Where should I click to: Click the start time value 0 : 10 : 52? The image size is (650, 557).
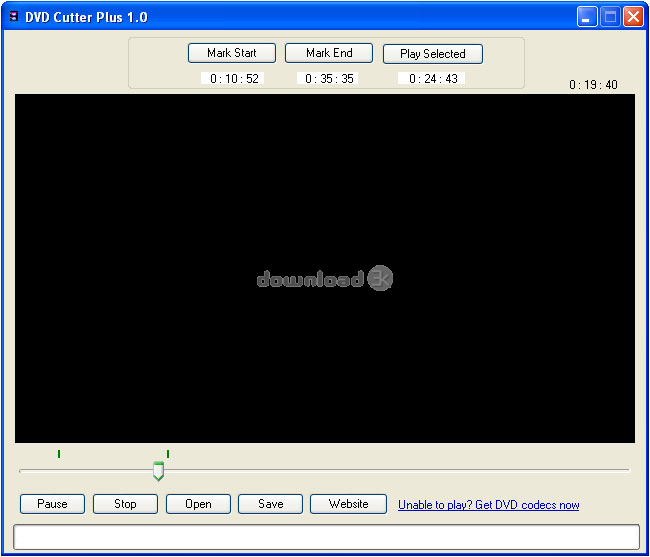(x=234, y=79)
